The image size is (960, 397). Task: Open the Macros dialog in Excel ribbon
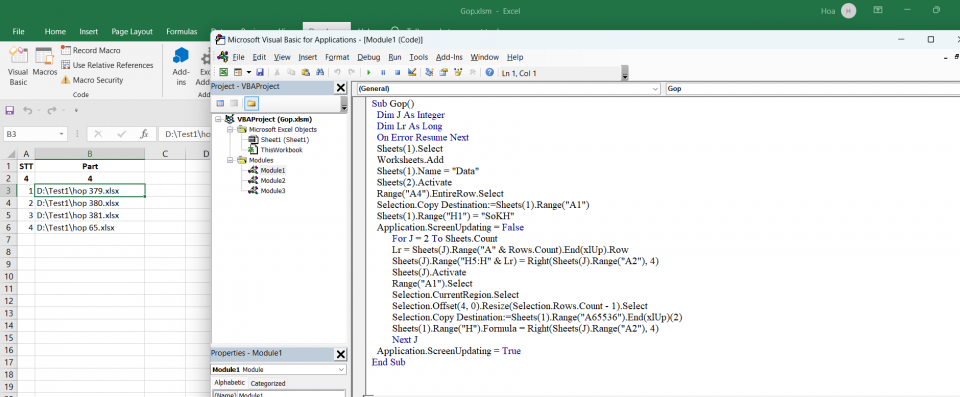click(45, 61)
